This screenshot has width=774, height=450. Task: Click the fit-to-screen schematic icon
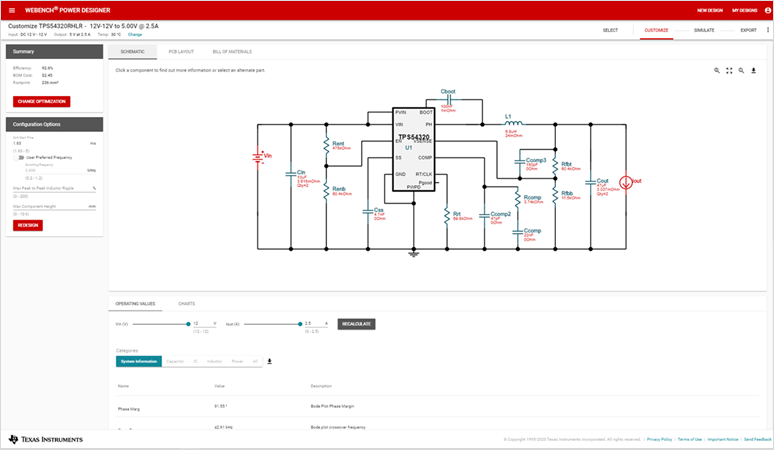click(x=729, y=70)
